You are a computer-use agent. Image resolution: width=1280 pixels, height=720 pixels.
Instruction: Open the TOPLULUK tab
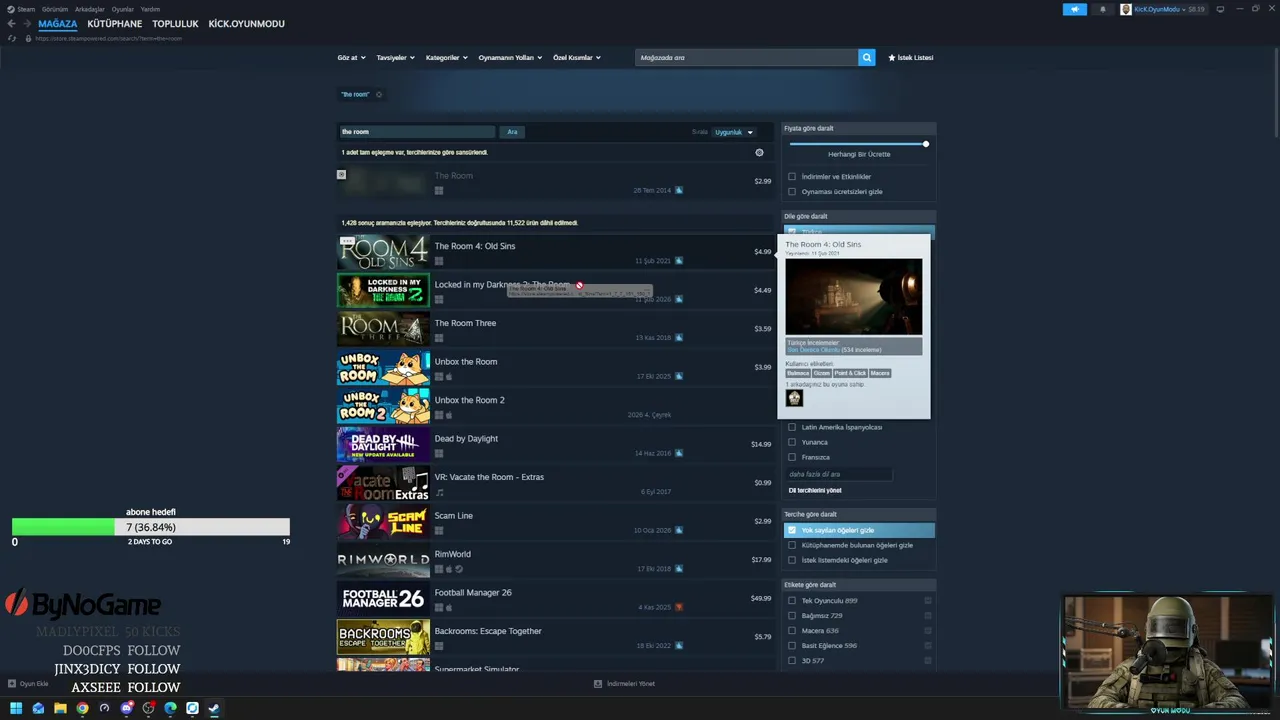click(x=176, y=24)
